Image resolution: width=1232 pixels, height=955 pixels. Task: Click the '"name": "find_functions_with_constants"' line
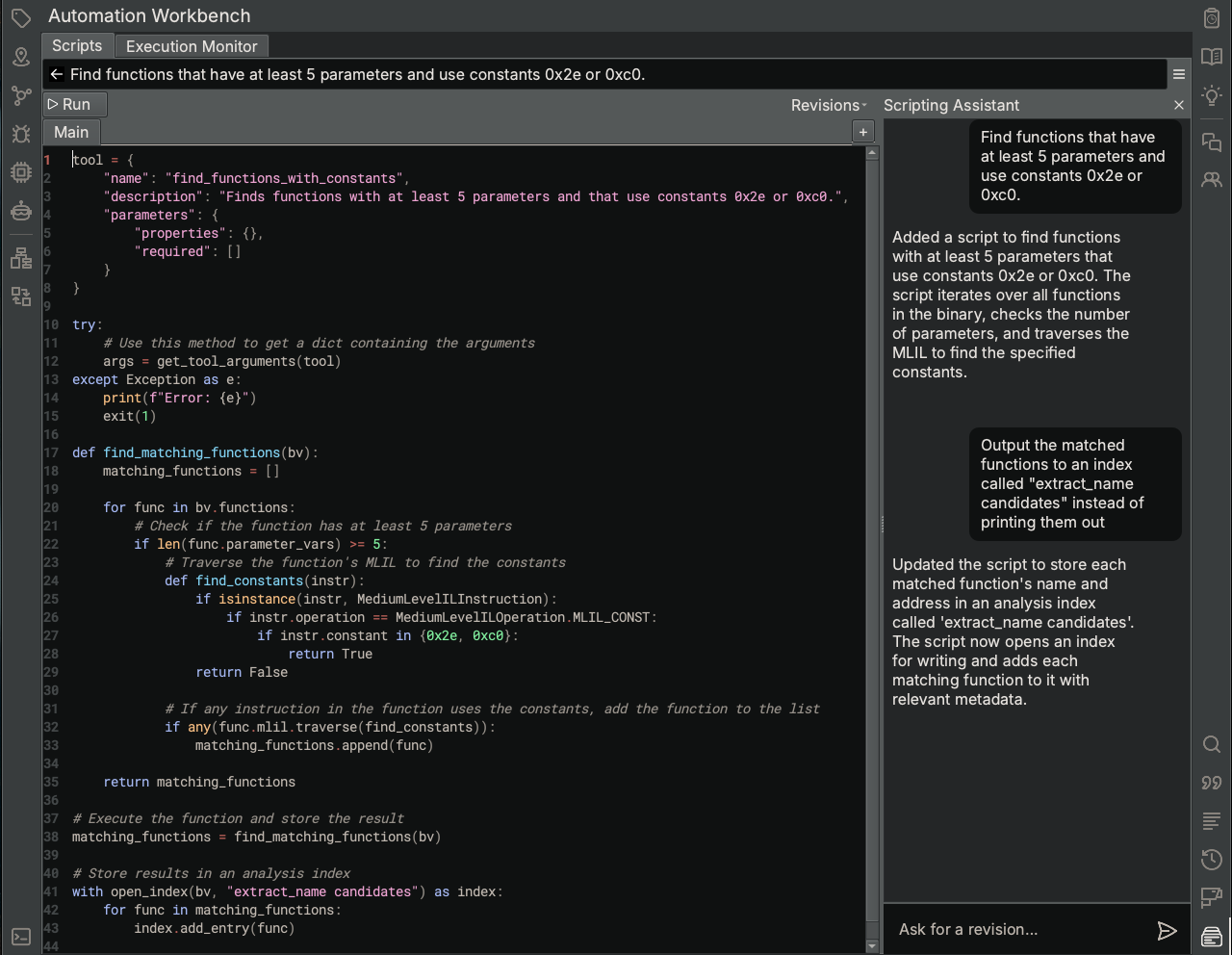pos(257,178)
